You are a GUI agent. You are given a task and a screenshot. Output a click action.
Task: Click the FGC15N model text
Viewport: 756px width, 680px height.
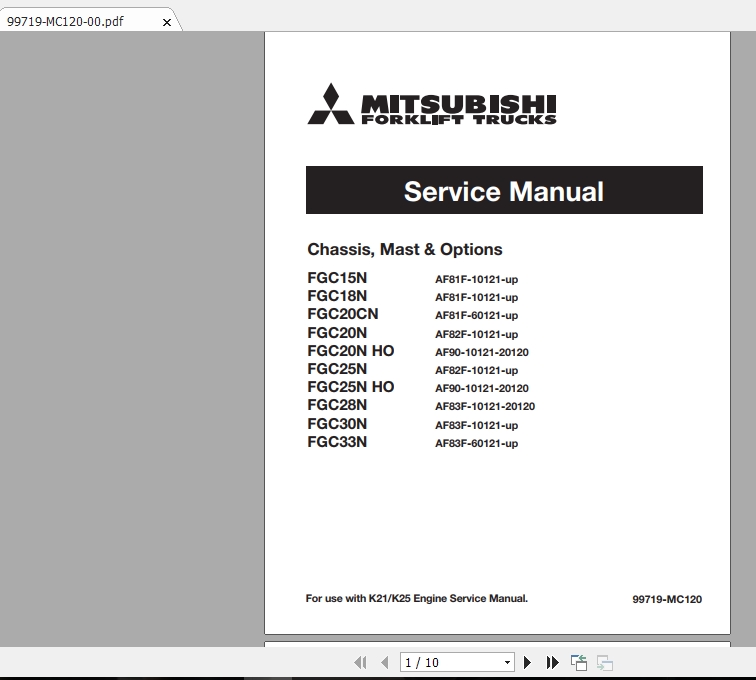click(337, 278)
